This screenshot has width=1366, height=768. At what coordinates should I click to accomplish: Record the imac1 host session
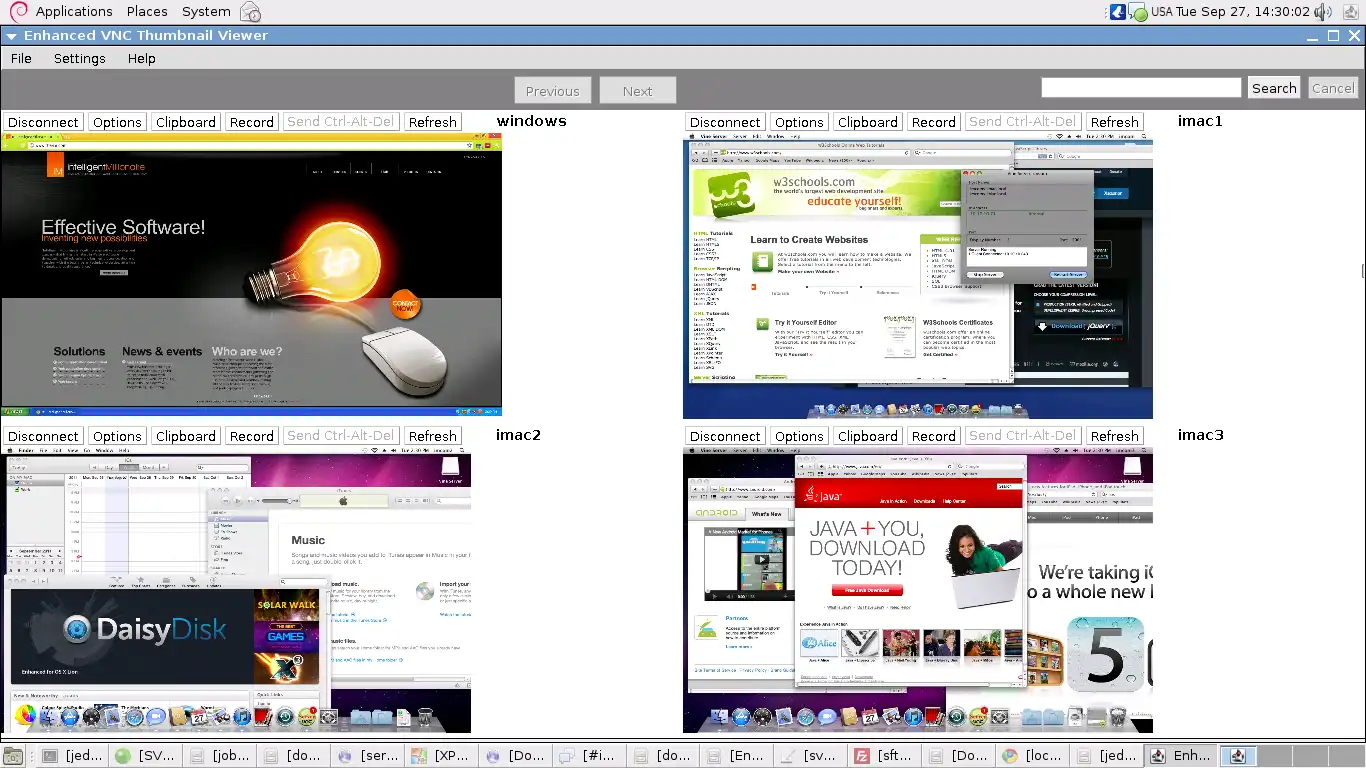(934, 122)
